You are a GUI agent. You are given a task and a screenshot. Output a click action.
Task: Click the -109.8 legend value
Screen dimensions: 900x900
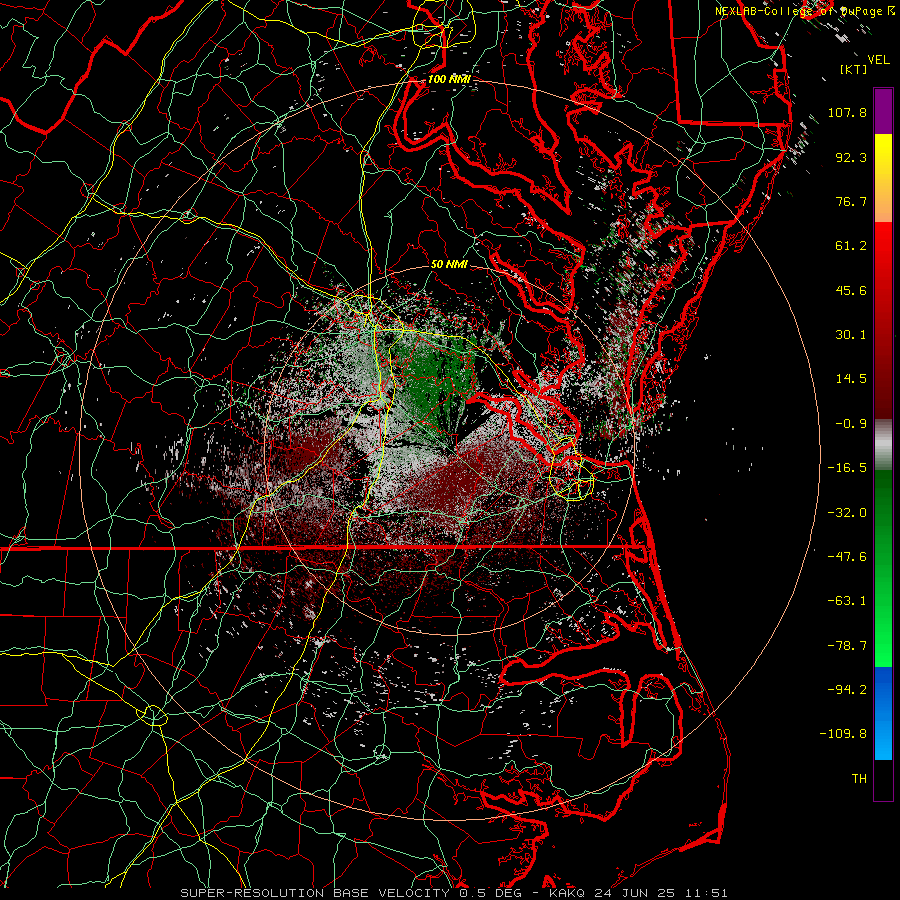(843, 734)
